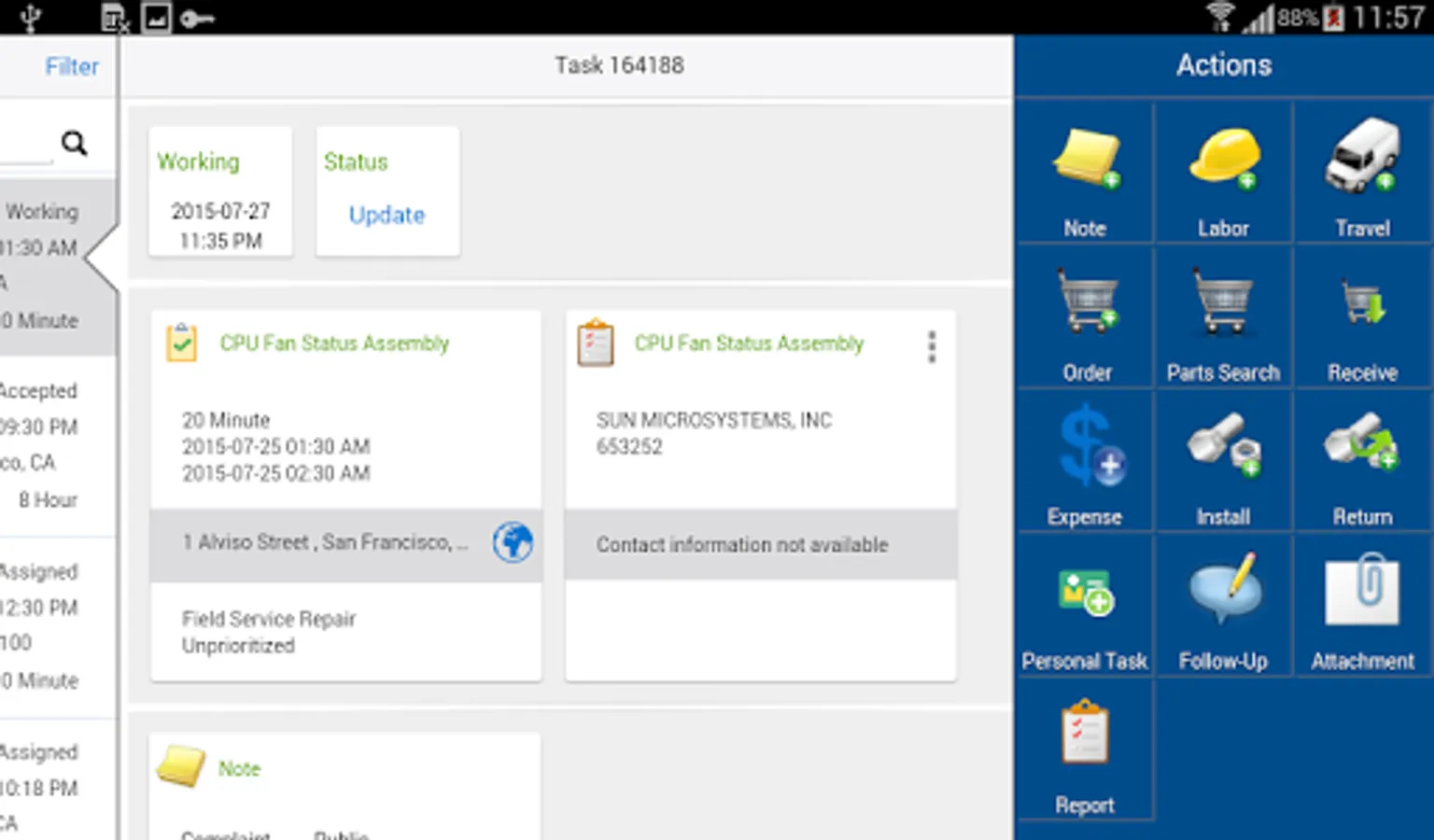Choose the Install part action
Viewport: 1434px width, 840px height.
(1223, 463)
